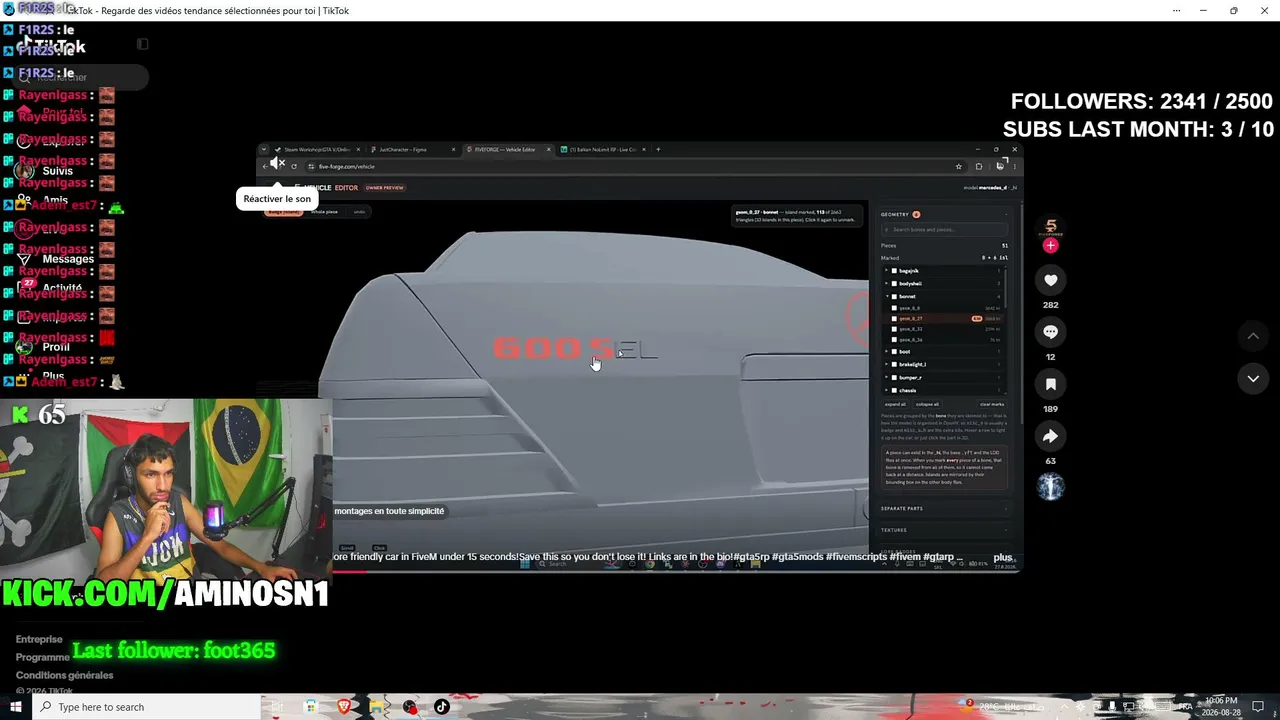Open the spinning sound disc thumbnail
The image size is (1280, 720).
coord(1050,487)
